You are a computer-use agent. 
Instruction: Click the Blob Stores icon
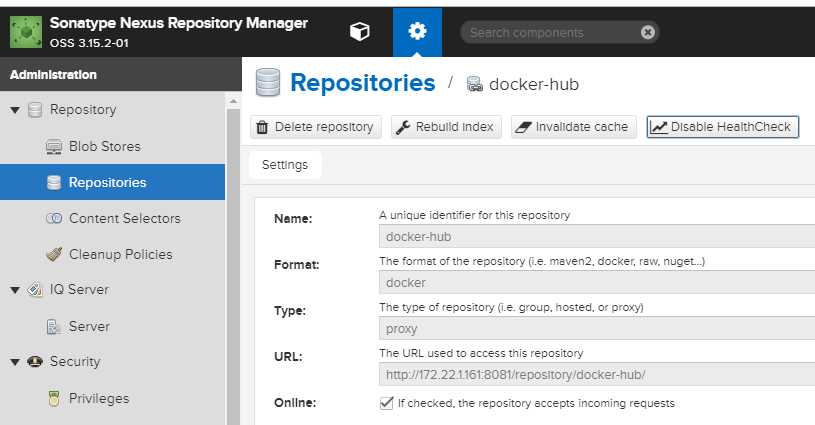(54, 147)
